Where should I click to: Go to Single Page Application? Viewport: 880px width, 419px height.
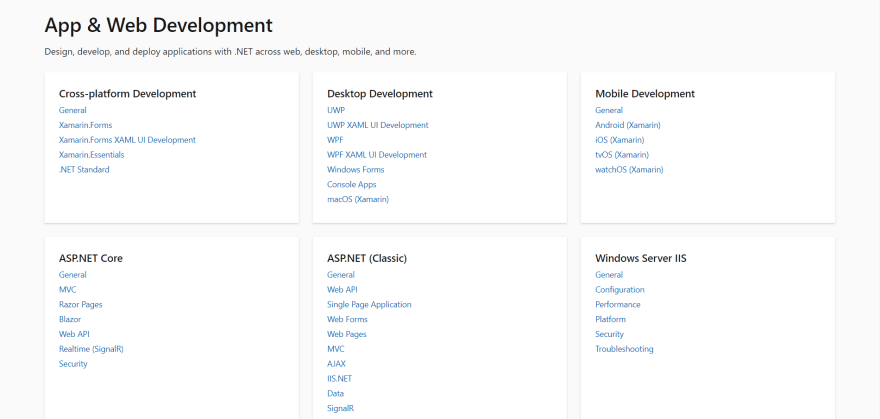369,305
